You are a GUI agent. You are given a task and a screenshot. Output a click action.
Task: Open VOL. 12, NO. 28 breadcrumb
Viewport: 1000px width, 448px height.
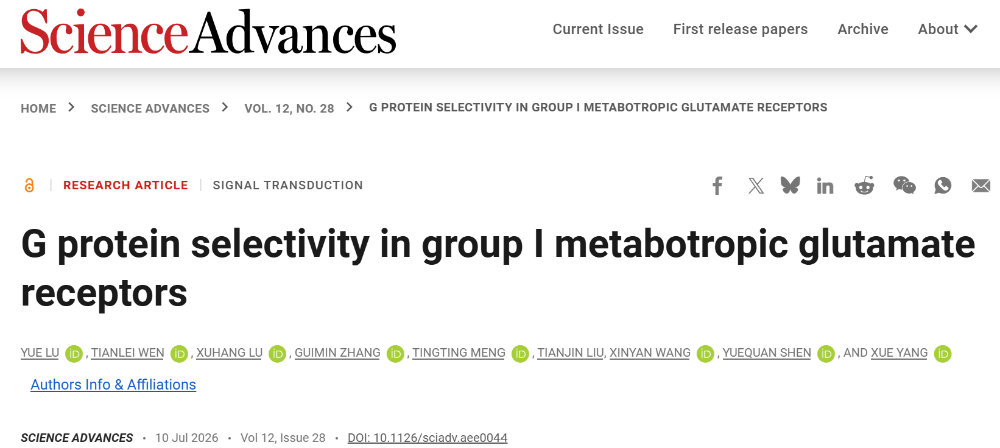click(x=289, y=108)
